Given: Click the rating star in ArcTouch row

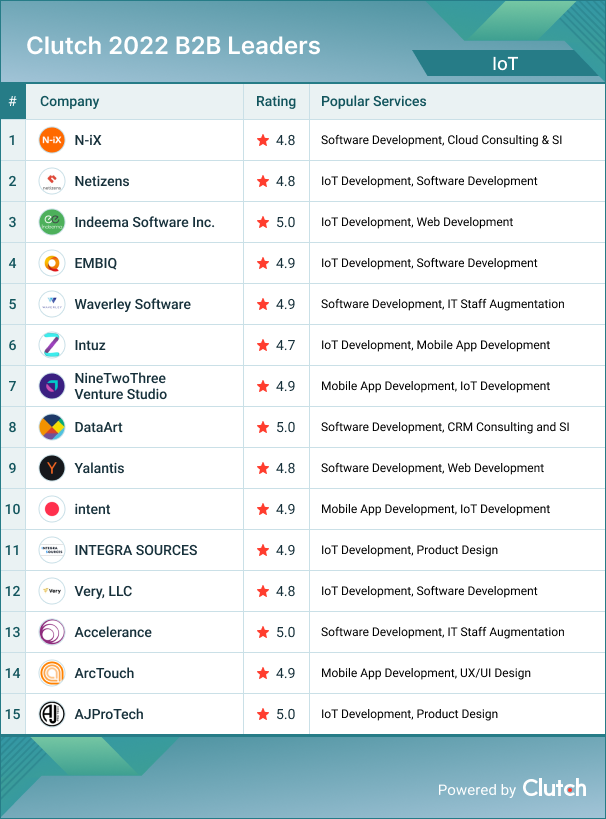Looking at the screenshot, I should [263, 673].
